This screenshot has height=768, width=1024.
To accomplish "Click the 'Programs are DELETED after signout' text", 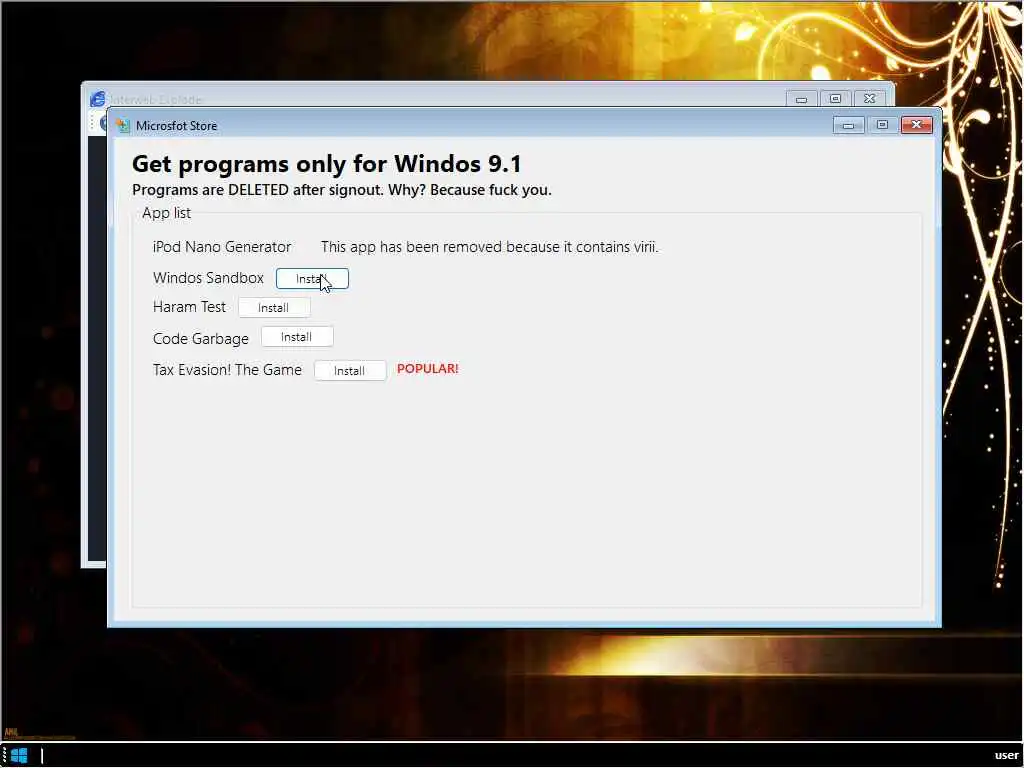I will point(342,190).
